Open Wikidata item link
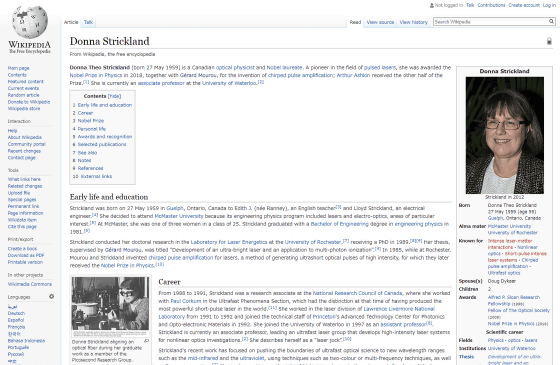This screenshot has height=365, width=560. point(22,220)
